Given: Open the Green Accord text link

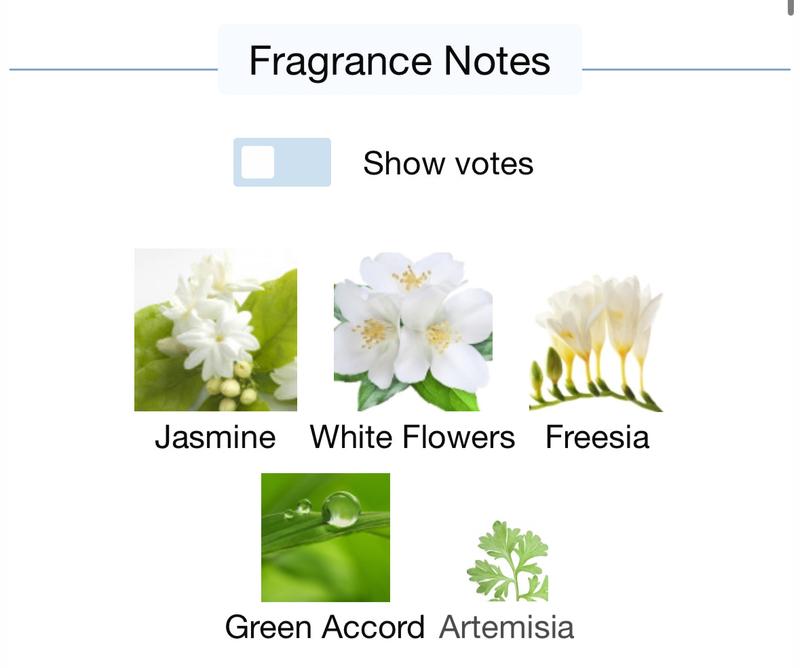Looking at the screenshot, I should tap(325, 627).
